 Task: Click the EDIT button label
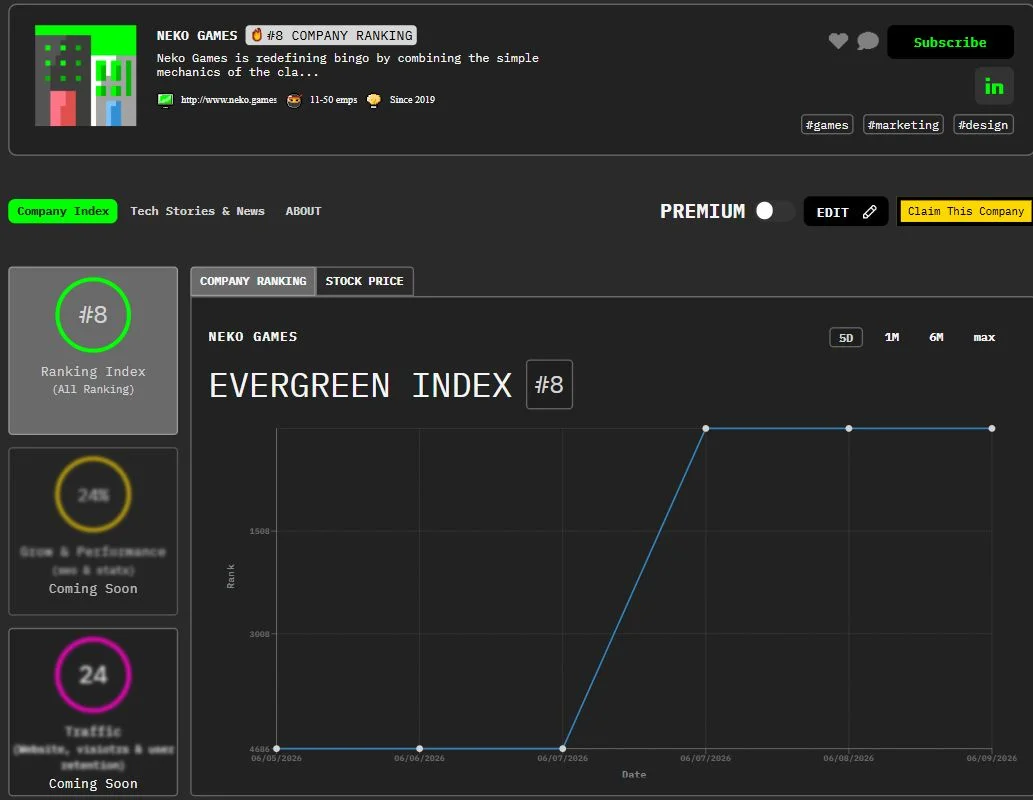click(832, 212)
